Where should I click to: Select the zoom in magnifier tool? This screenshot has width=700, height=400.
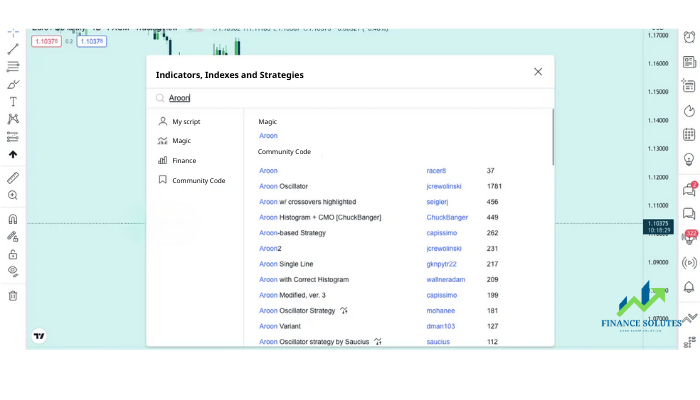point(13,195)
